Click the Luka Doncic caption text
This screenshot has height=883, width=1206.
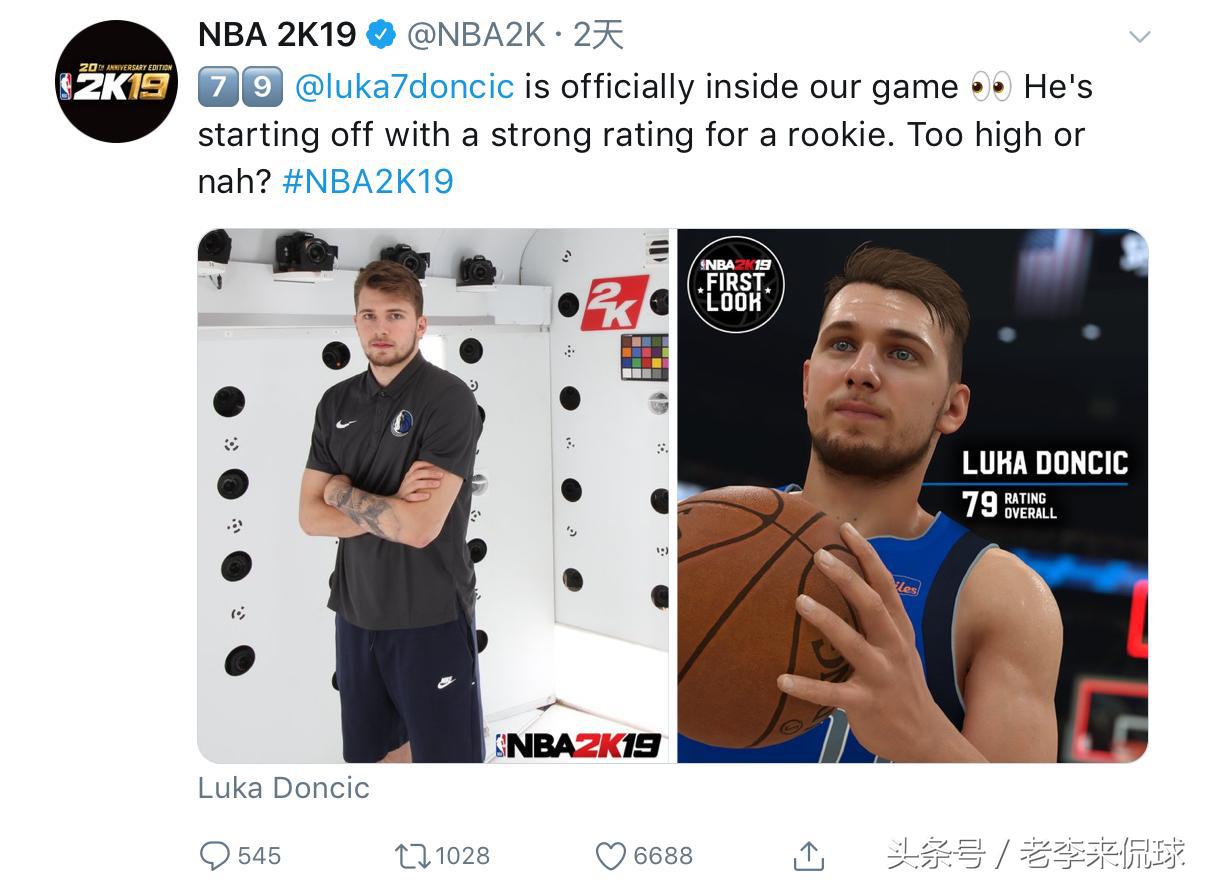point(284,788)
